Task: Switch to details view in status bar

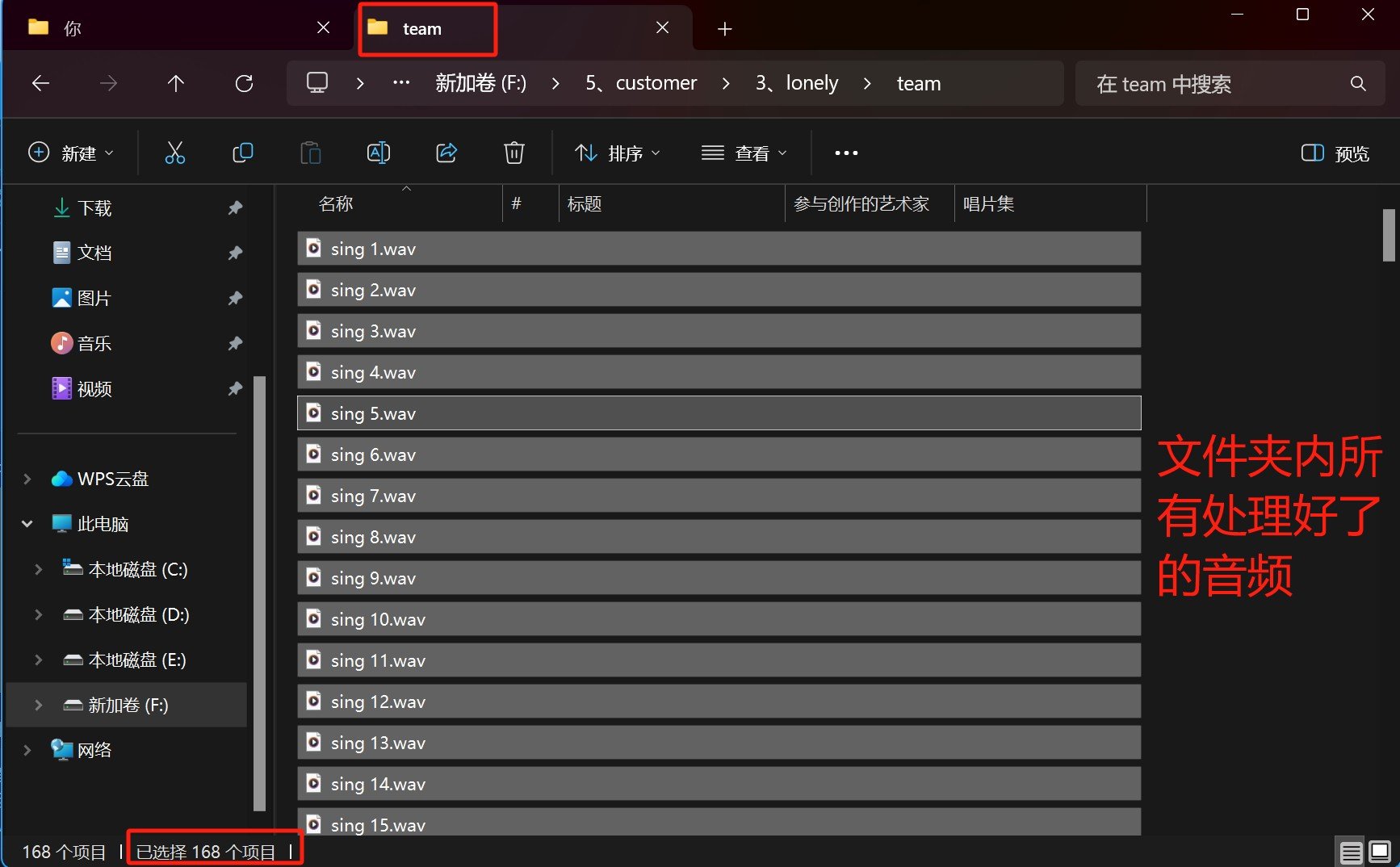Action: [1351, 852]
